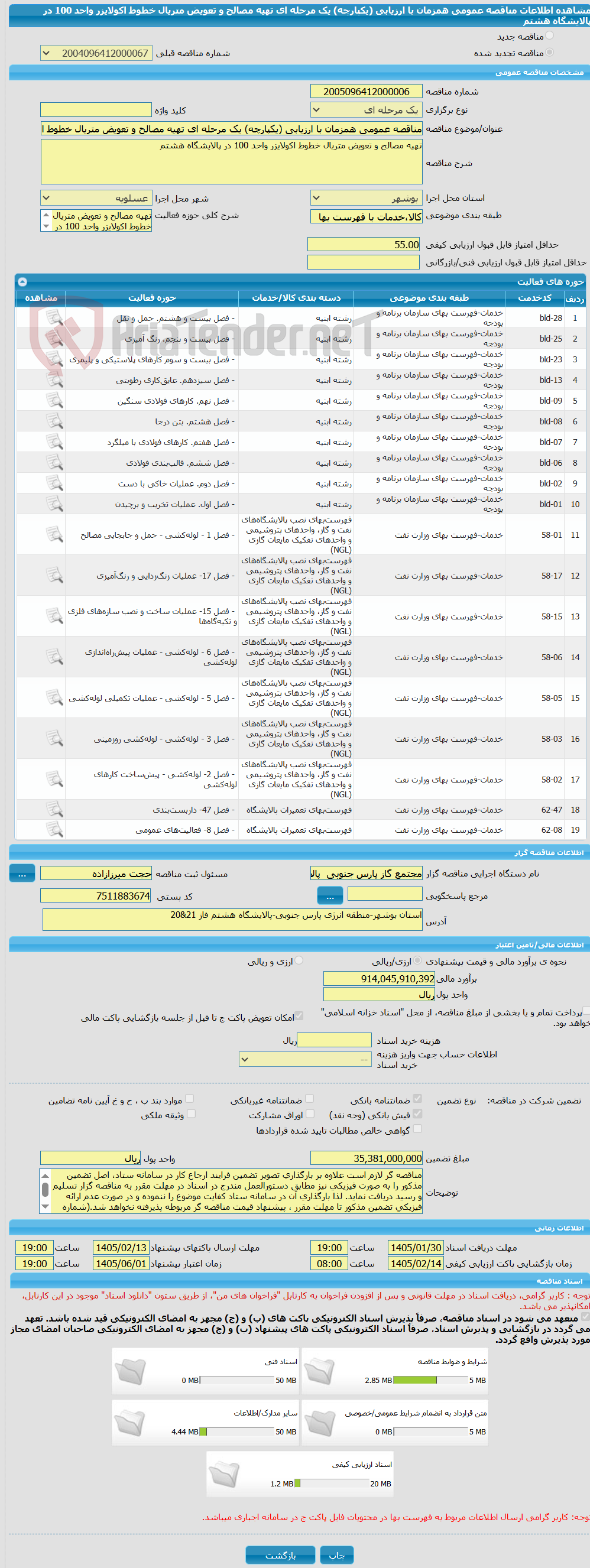Select ارزی و ریالی radio option
Viewport: 590px width, 1568px height.
(x=299, y=961)
